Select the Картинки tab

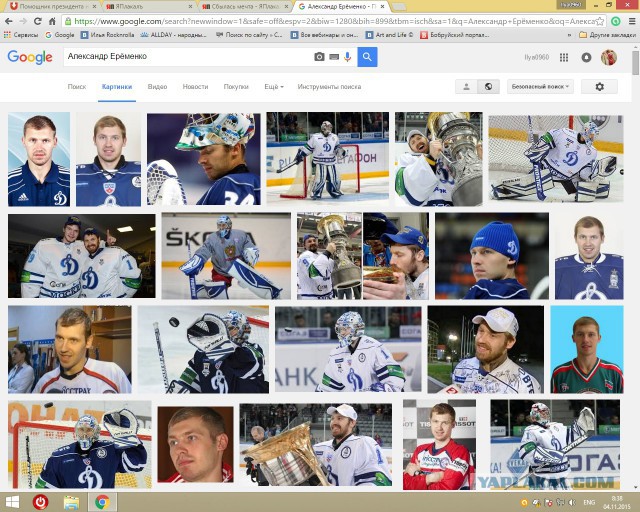click(x=117, y=87)
